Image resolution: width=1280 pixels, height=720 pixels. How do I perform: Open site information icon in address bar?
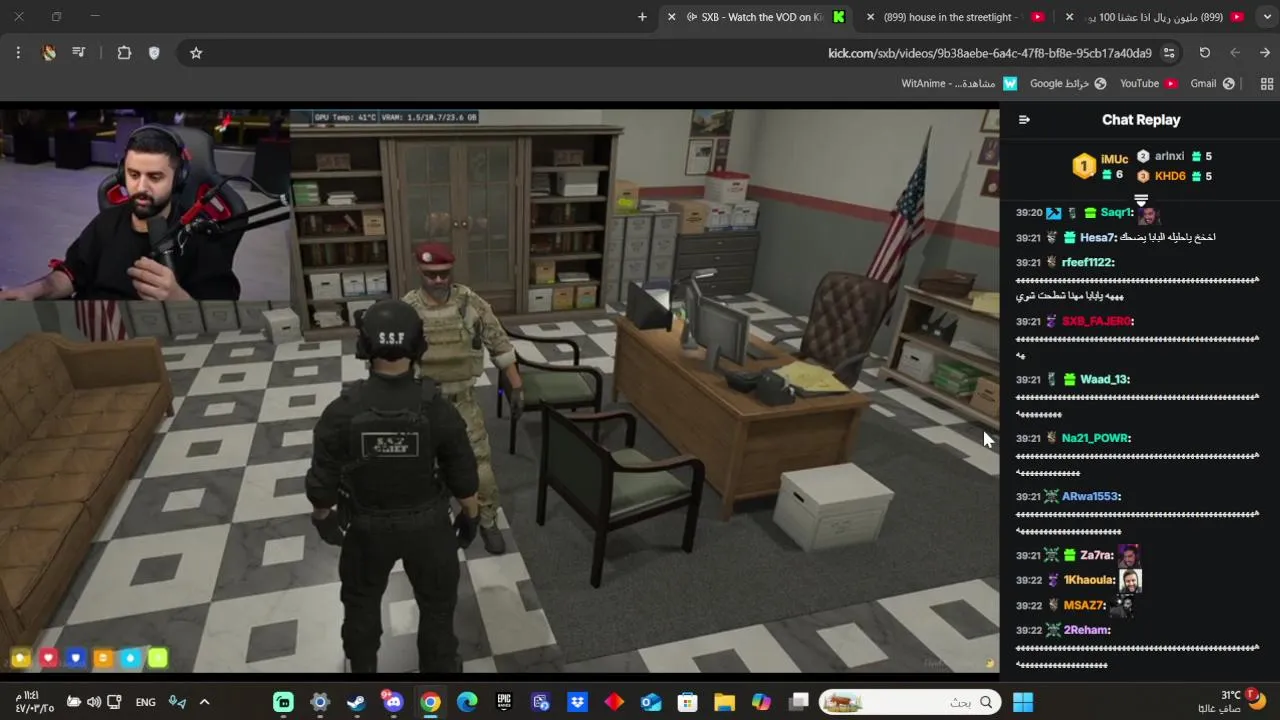pyautogui.click(x=1168, y=53)
